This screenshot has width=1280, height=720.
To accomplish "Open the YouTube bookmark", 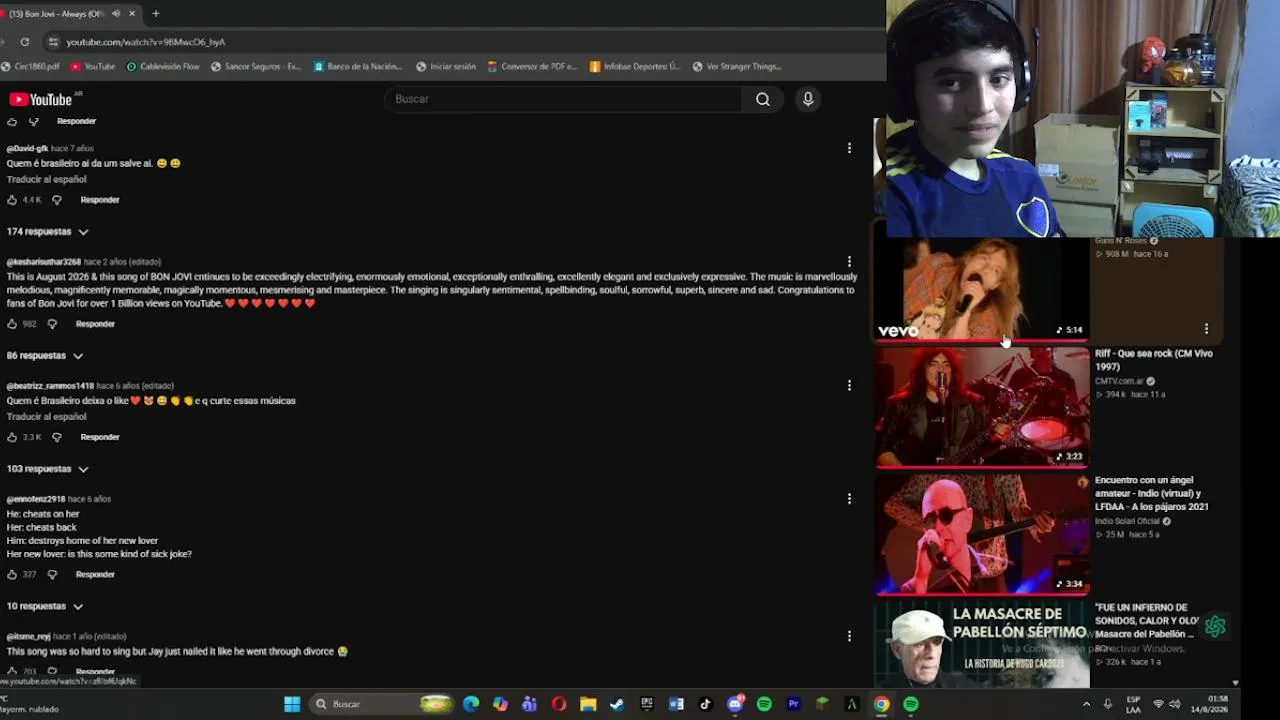I will click(x=92, y=67).
